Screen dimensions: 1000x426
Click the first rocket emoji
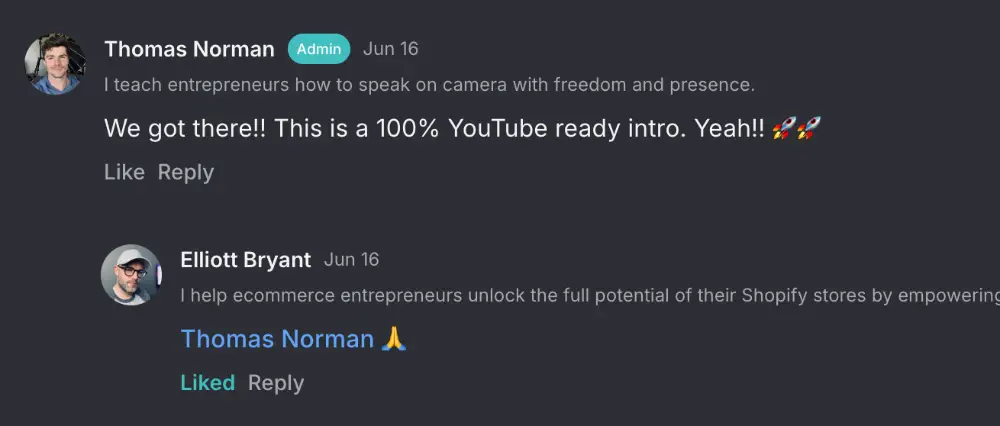click(x=785, y=128)
